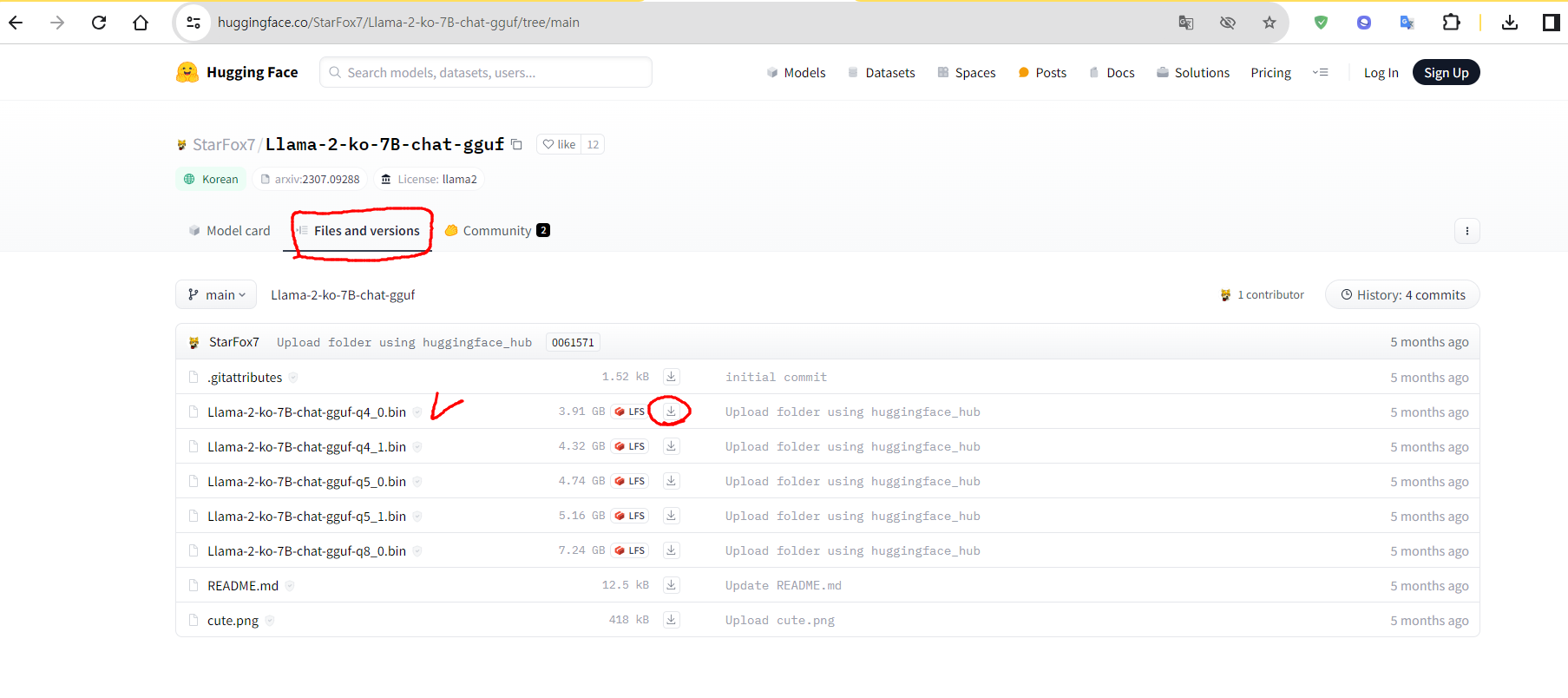Navigate to Models in top menu

click(x=796, y=73)
